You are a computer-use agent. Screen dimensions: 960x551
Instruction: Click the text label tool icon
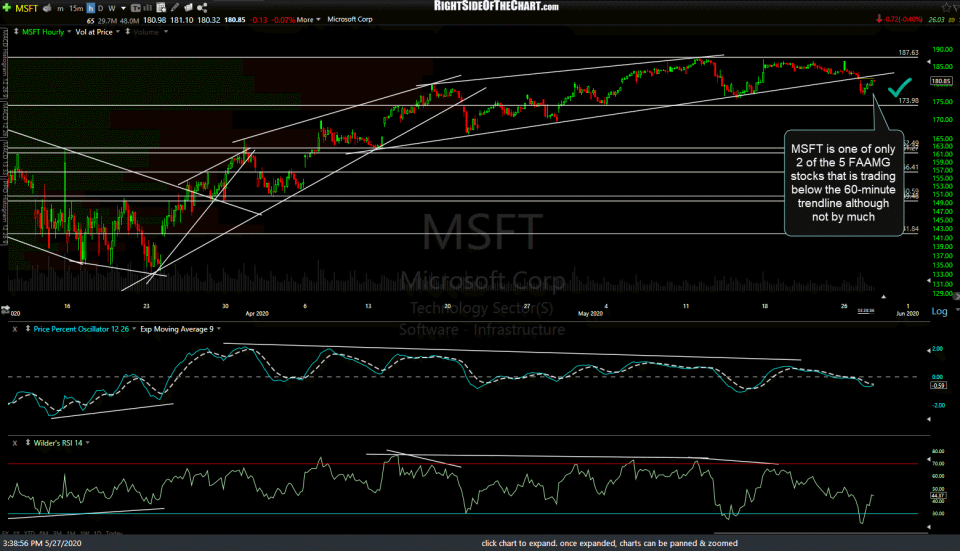pos(136,8)
